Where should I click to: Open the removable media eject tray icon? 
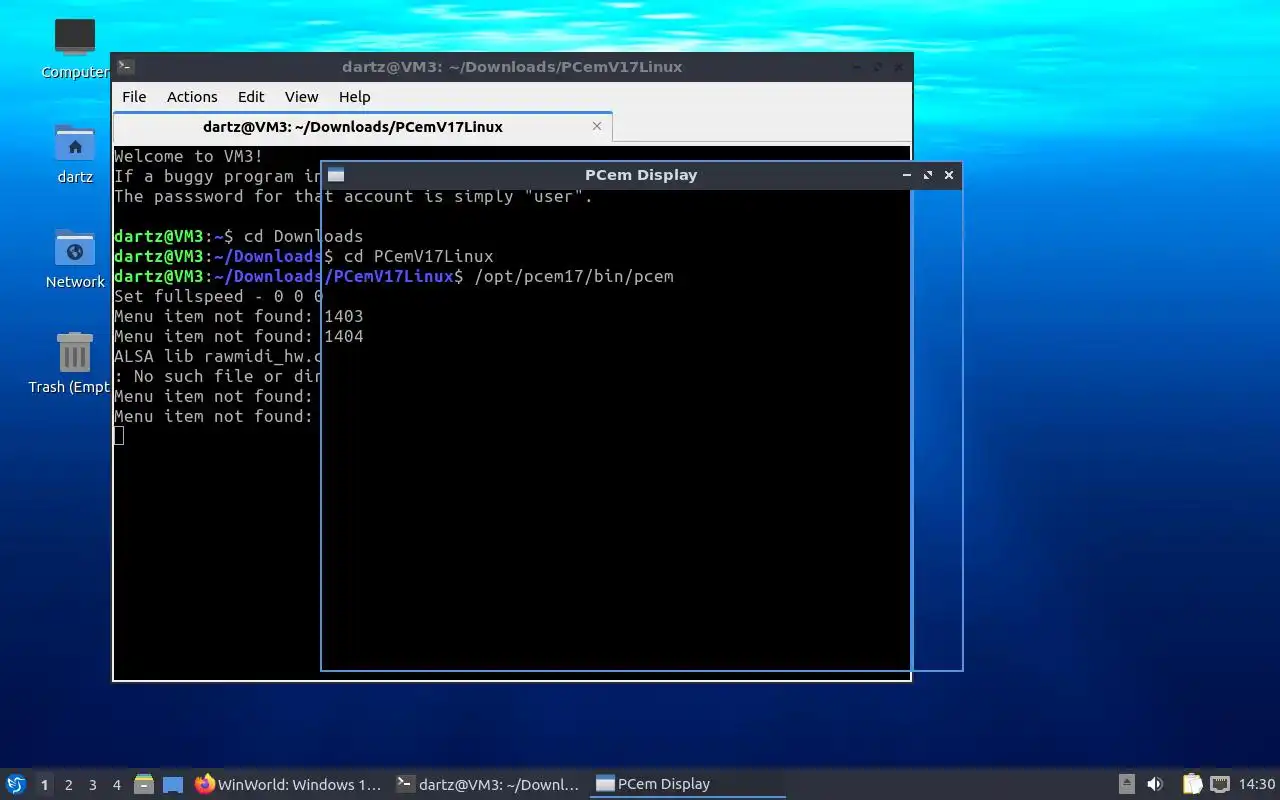pos(1127,785)
